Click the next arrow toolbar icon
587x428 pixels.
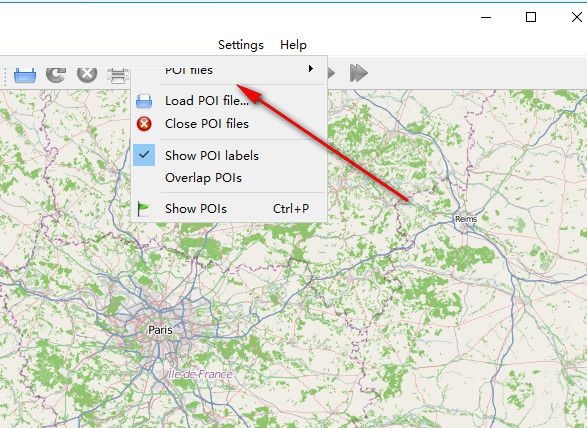[x=331, y=73]
